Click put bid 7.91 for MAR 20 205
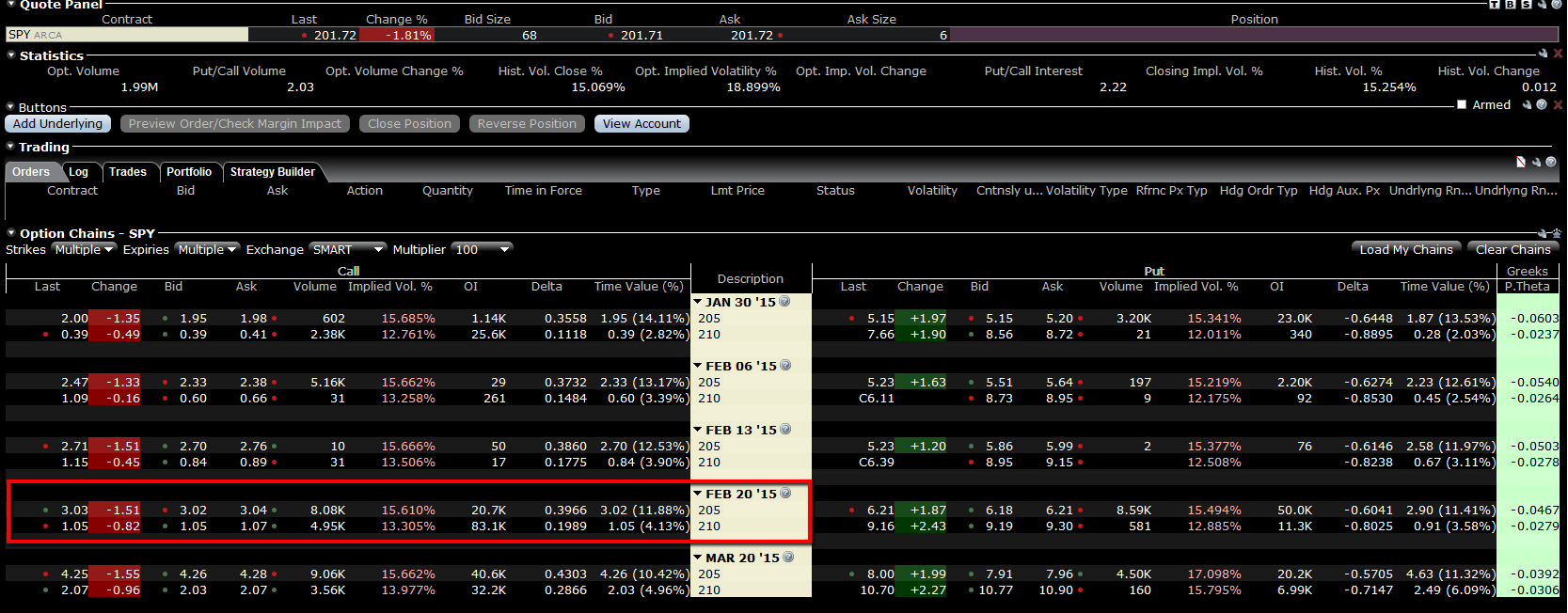This screenshot has width=1568, height=613. click(x=999, y=574)
